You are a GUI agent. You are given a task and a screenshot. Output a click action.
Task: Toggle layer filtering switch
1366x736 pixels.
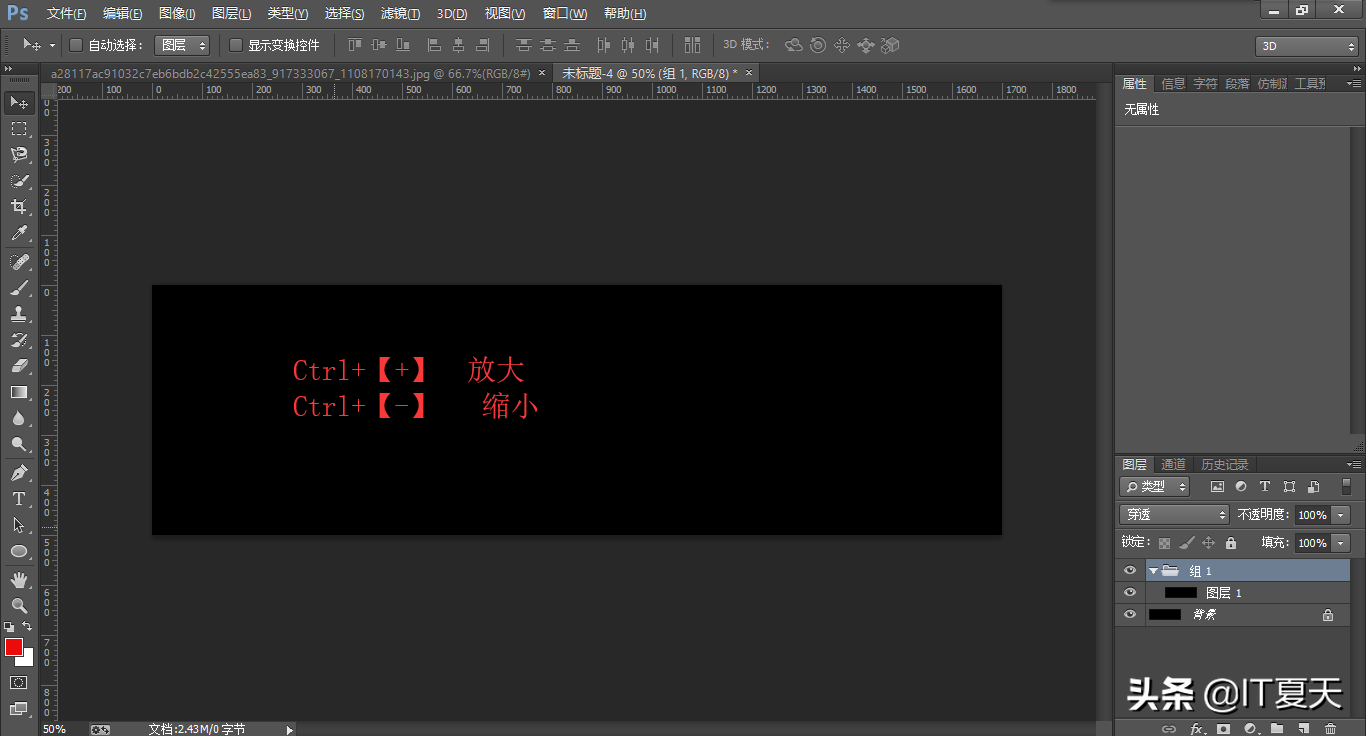click(x=1346, y=487)
